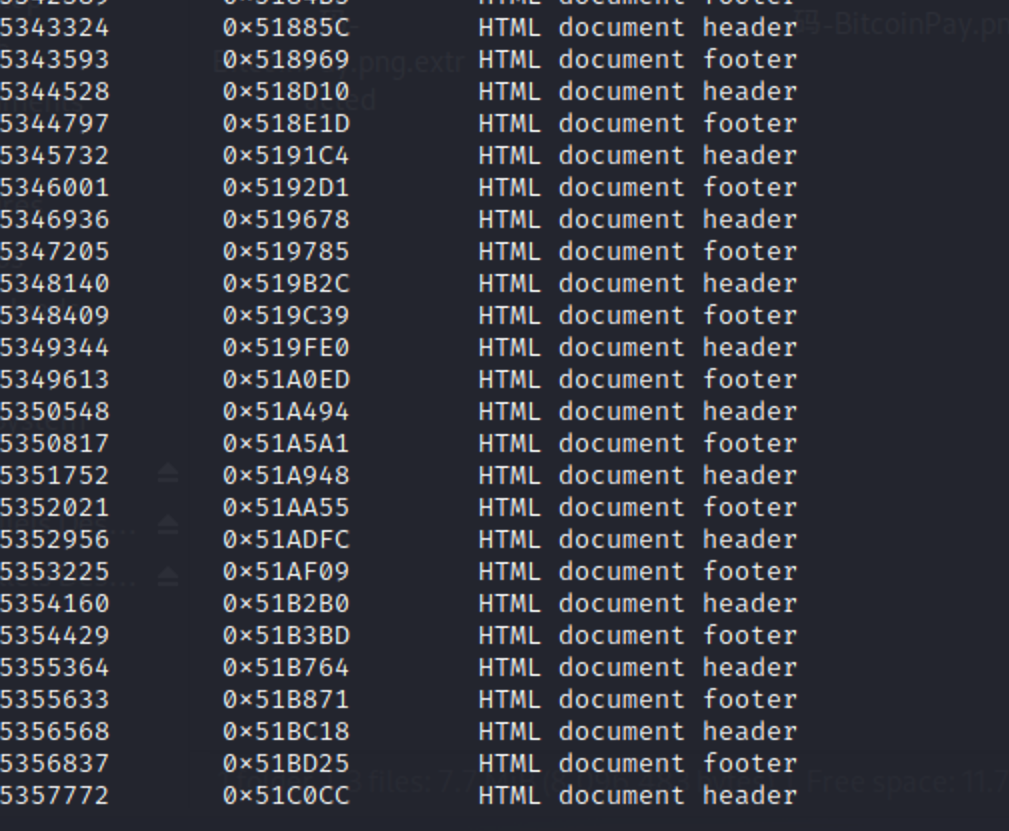The width and height of the screenshot is (1009, 831).
Task: Click the last line offset 5357772
Action: pos(54,795)
